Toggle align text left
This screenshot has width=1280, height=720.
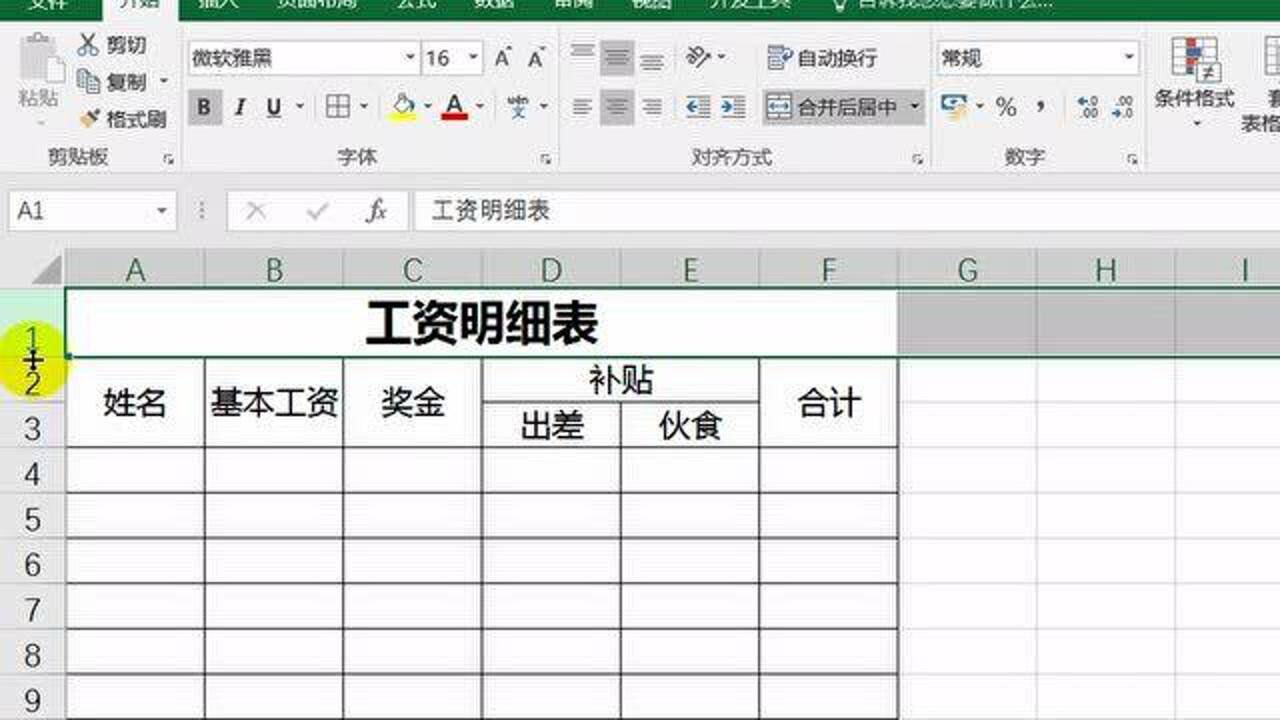click(582, 106)
